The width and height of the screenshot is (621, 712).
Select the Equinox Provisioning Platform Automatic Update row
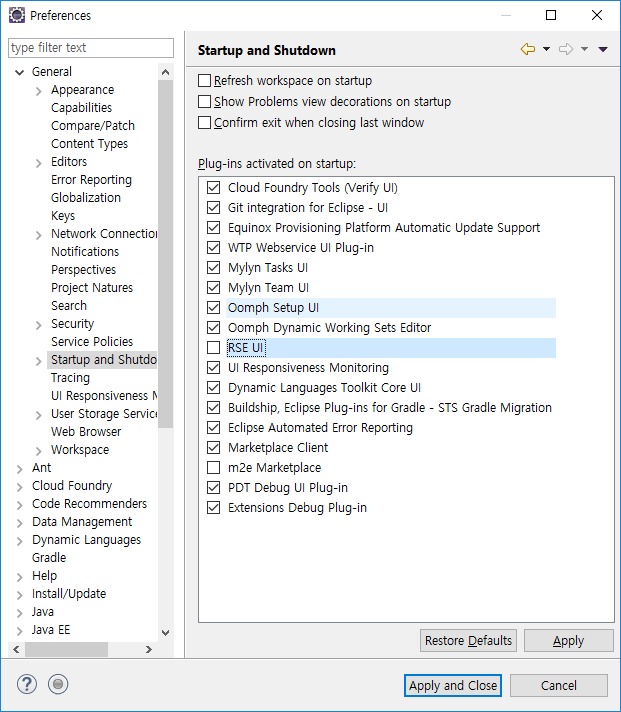point(384,227)
